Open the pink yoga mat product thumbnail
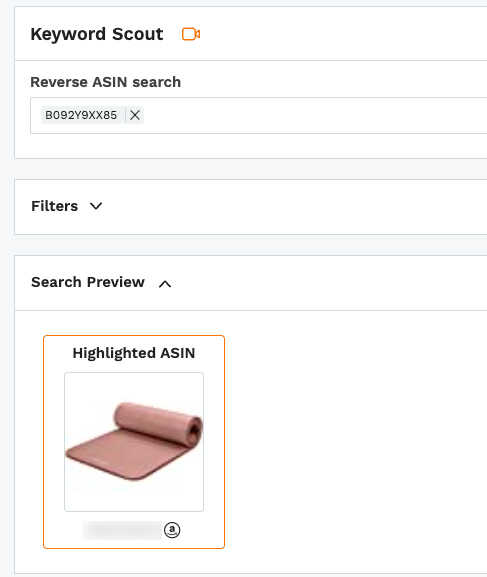This screenshot has height=577, width=487. (x=134, y=442)
